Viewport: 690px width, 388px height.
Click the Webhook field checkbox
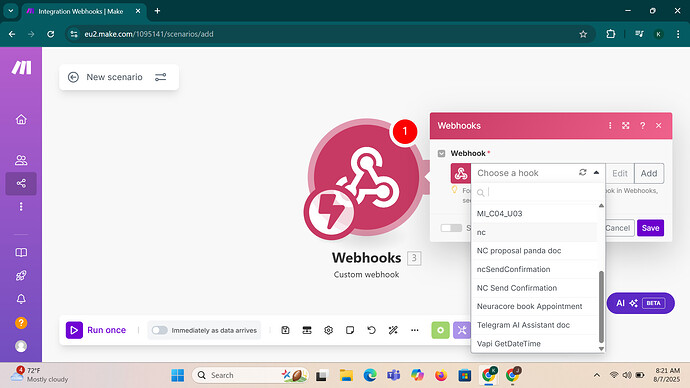tap(441, 154)
